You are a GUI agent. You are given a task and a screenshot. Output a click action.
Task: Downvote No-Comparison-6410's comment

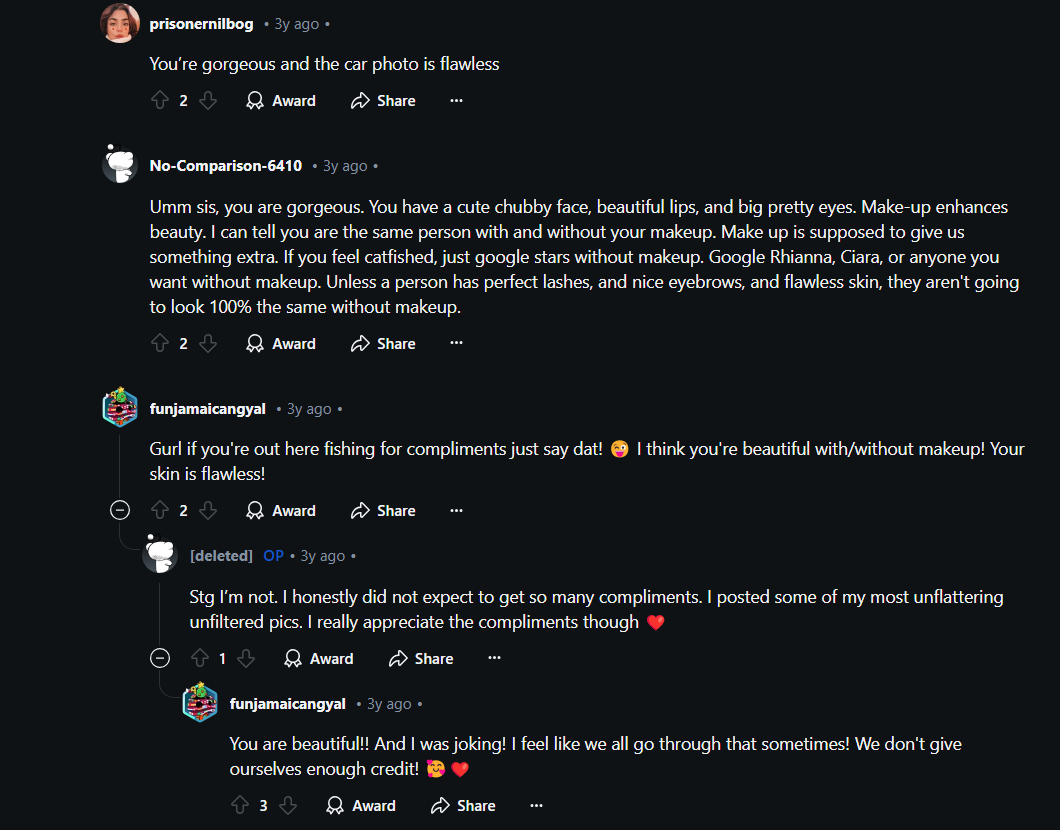(x=208, y=344)
